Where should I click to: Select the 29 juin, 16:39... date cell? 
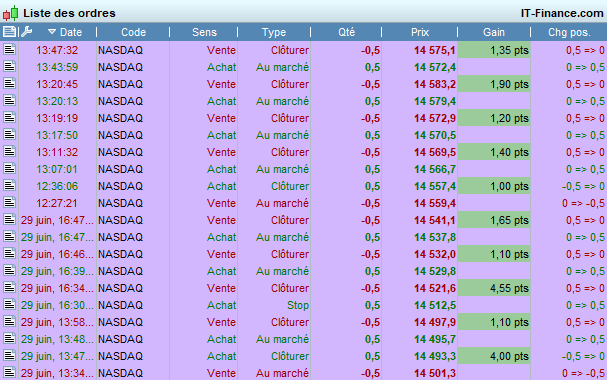pos(57,272)
